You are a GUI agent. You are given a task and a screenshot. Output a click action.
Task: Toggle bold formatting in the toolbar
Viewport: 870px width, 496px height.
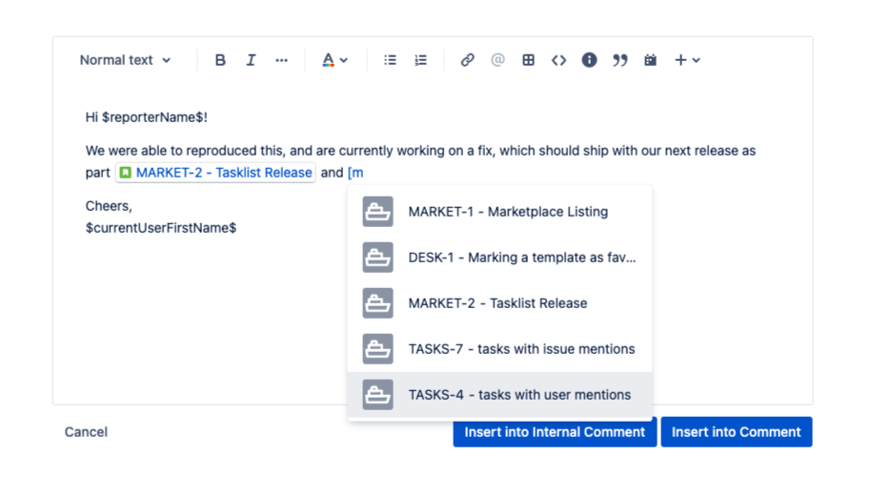[220, 60]
